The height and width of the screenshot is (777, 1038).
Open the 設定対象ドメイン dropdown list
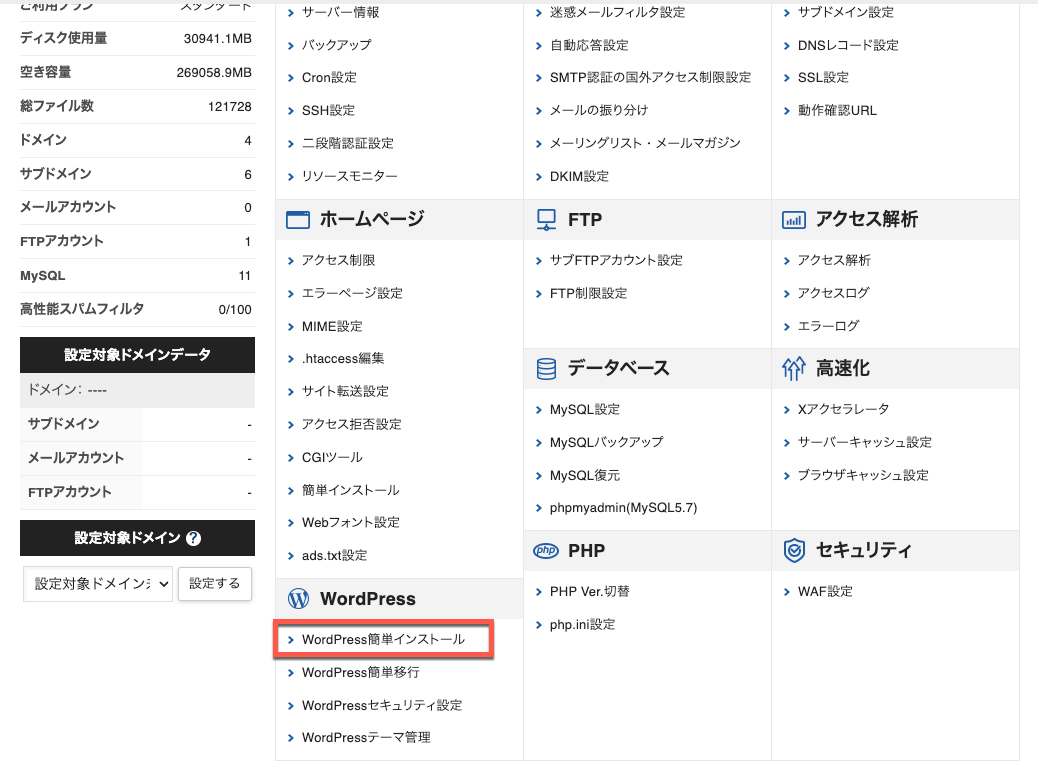[98, 583]
